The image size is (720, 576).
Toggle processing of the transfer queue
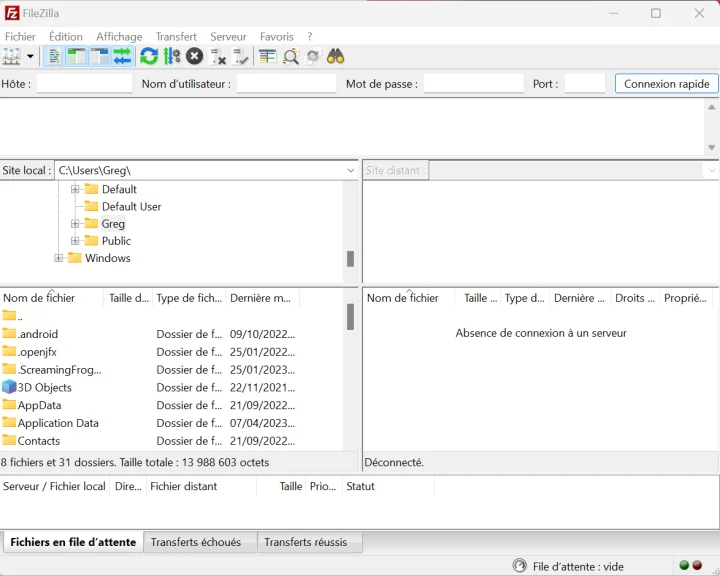172,57
